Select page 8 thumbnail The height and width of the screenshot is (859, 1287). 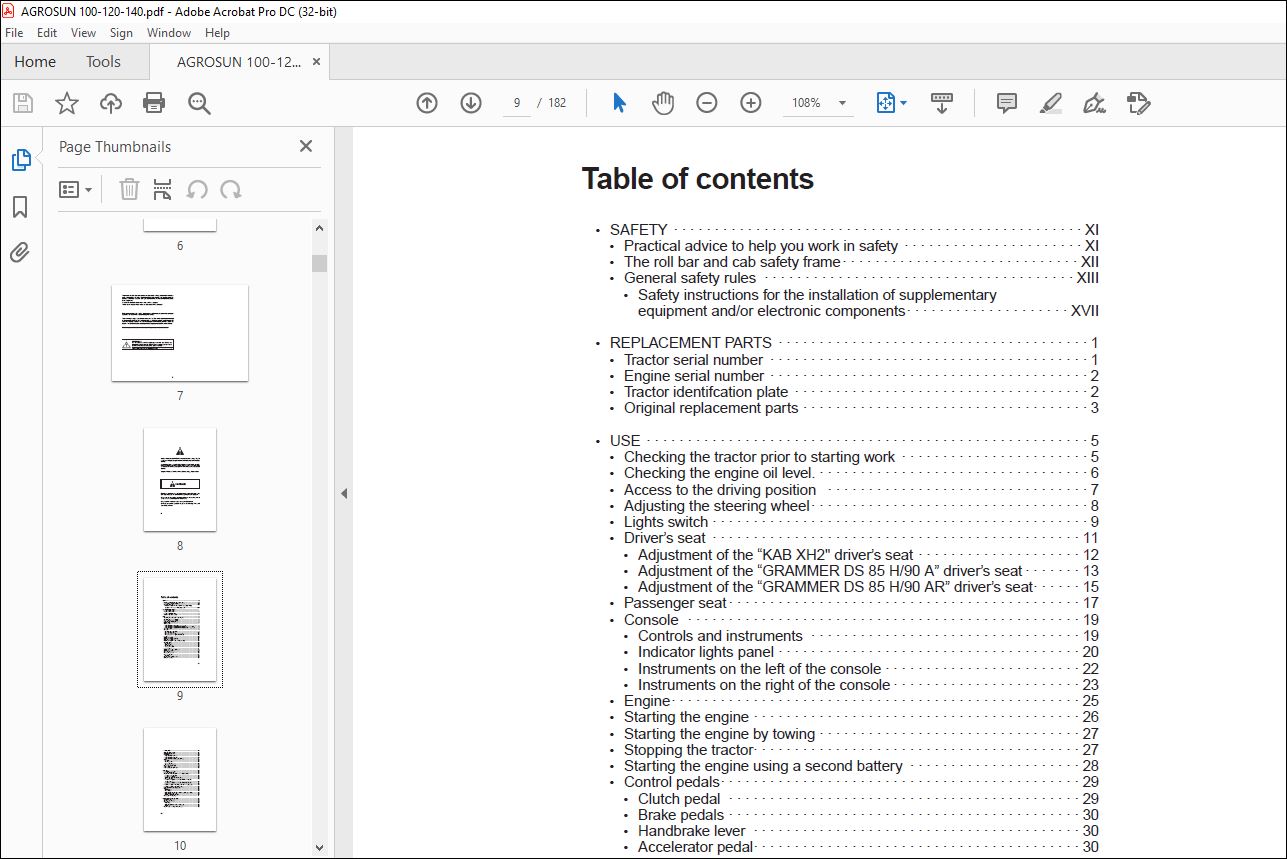180,480
